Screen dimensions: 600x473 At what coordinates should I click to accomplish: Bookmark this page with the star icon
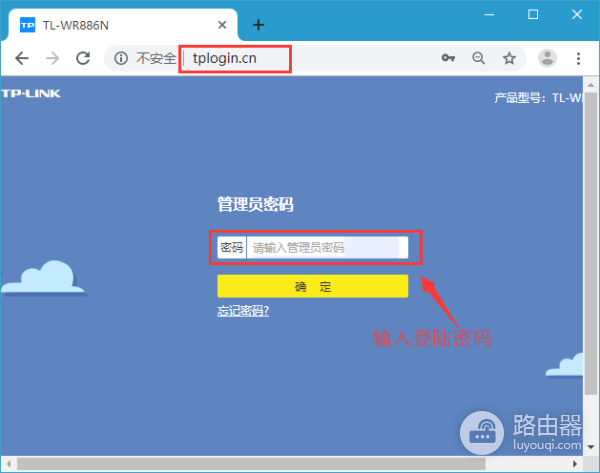click(x=509, y=59)
